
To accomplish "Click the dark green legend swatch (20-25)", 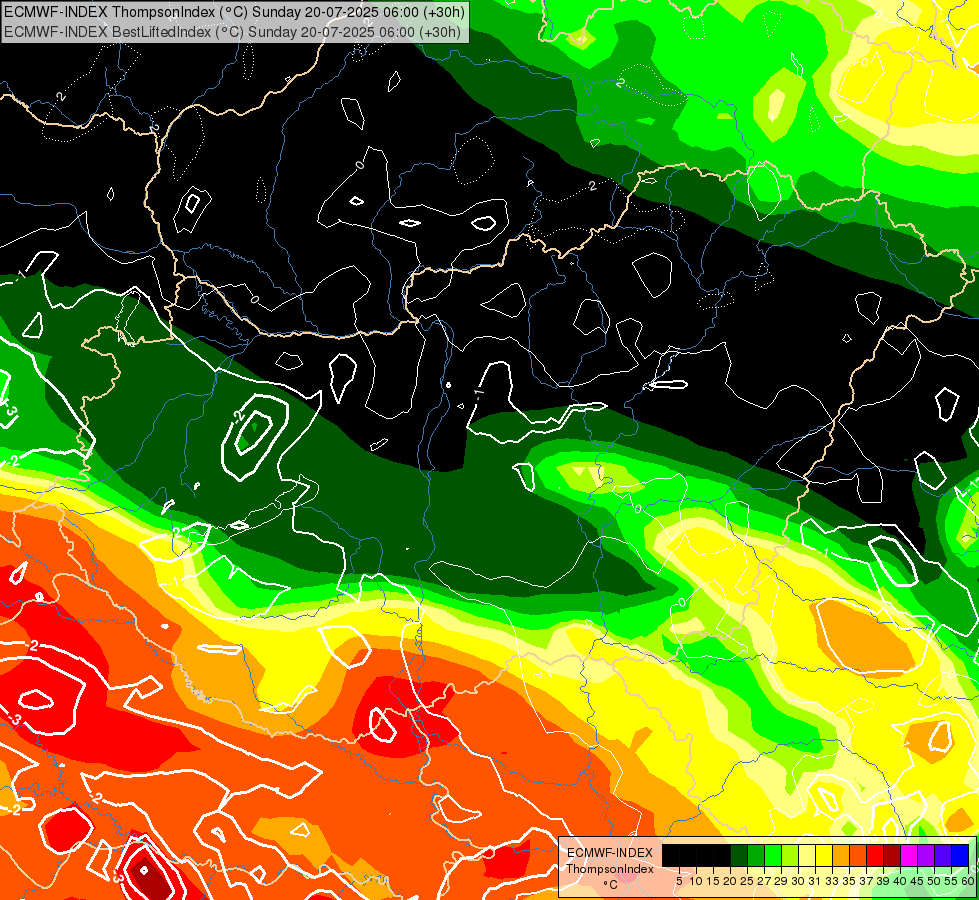I will point(739,855).
